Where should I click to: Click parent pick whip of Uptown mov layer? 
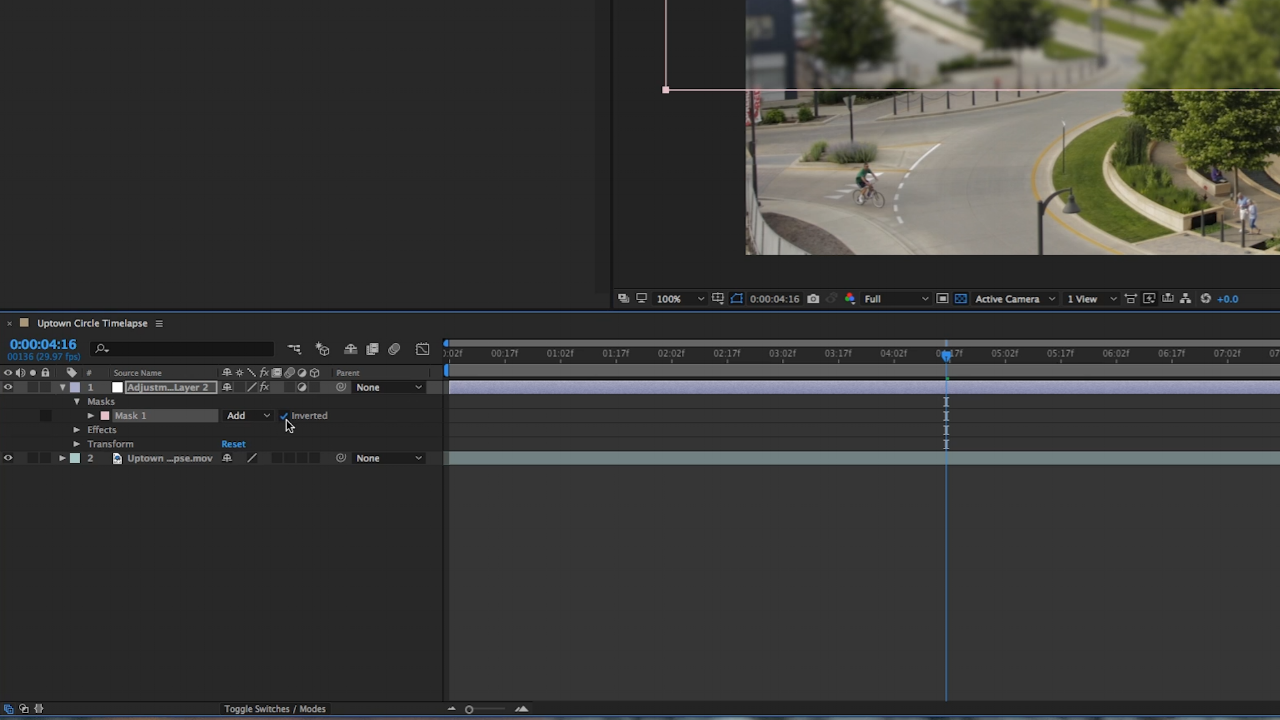pos(341,458)
